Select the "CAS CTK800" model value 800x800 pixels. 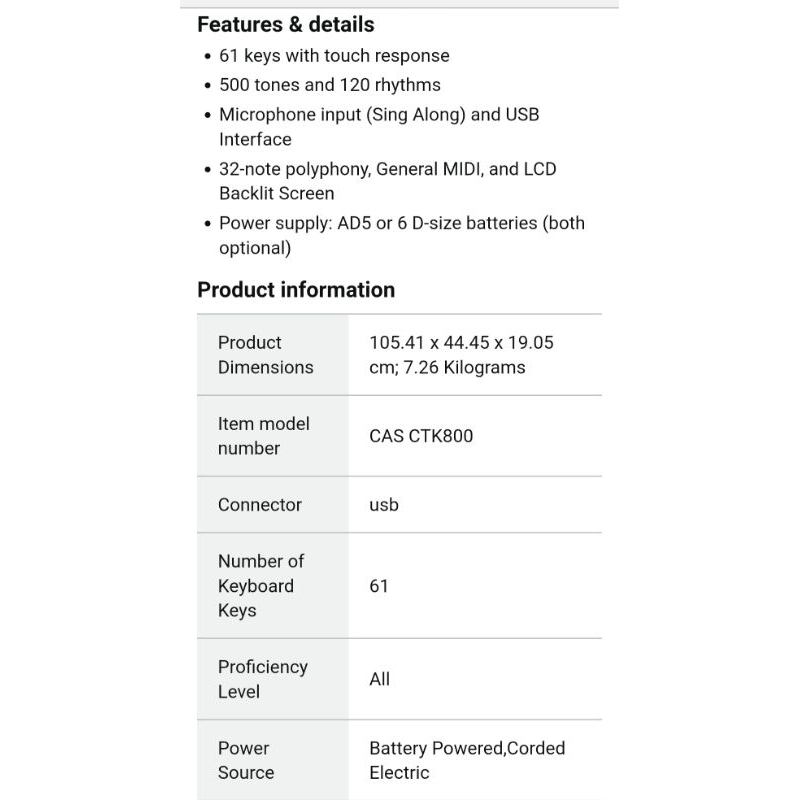421,436
